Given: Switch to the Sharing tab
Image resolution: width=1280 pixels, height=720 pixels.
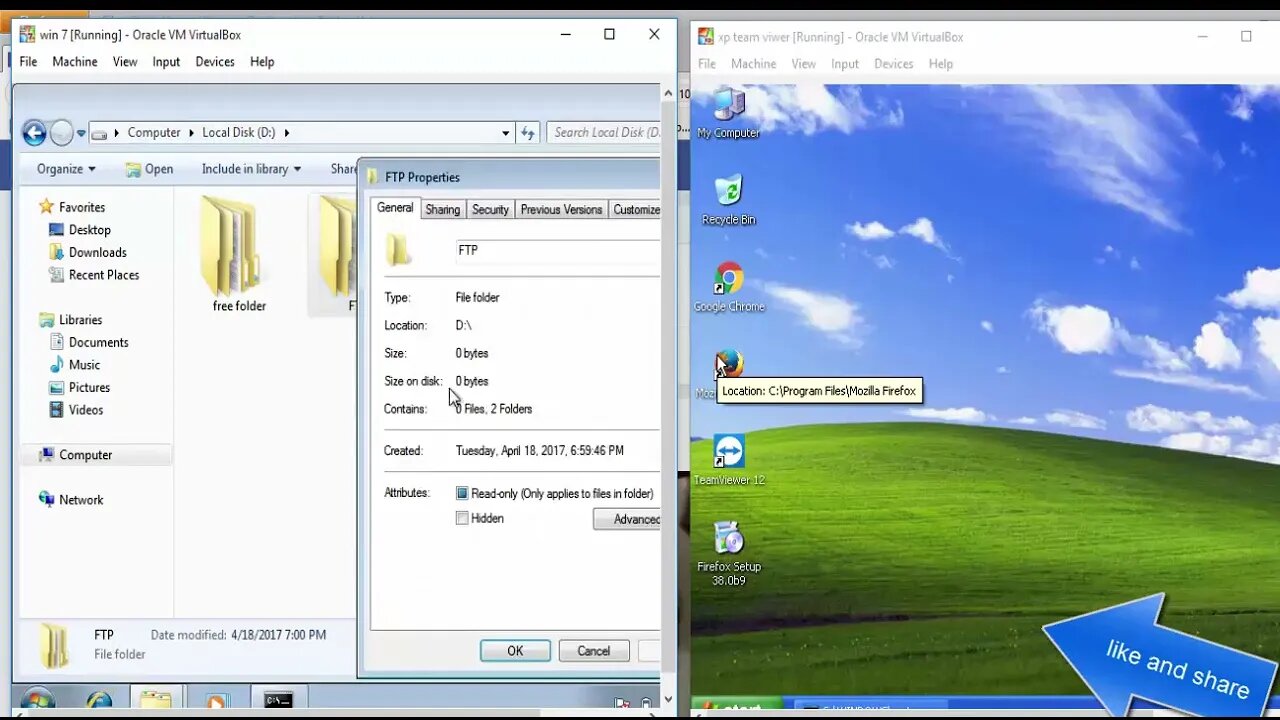Looking at the screenshot, I should click(x=442, y=209).
